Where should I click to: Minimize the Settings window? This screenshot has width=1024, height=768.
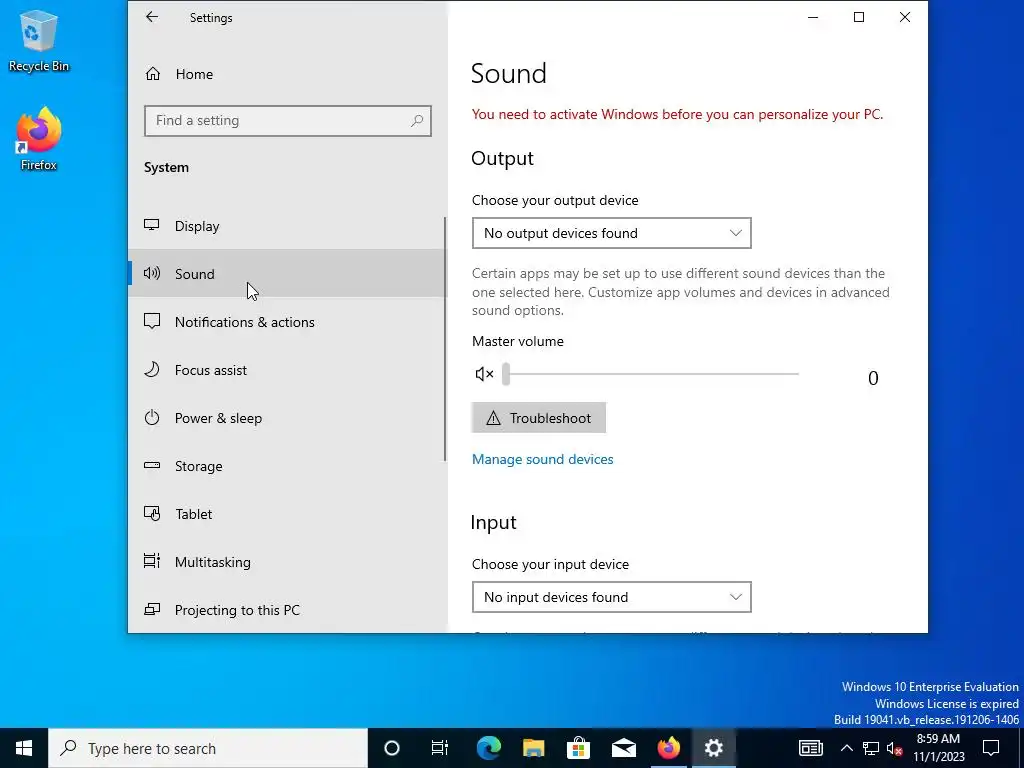pyautogui.click(x=813, y=17)
